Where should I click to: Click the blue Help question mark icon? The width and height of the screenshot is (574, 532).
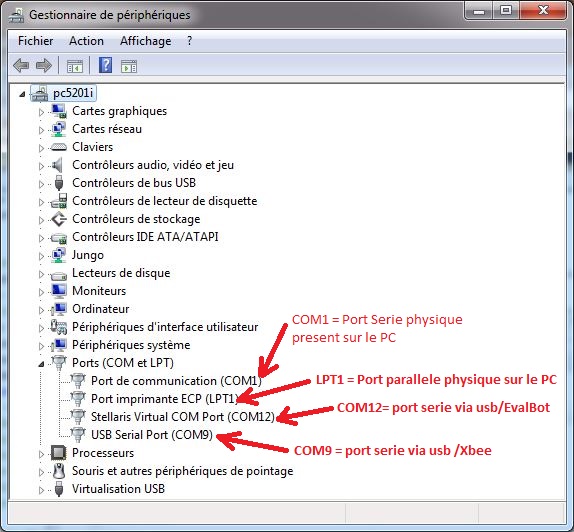coord(105,66)
